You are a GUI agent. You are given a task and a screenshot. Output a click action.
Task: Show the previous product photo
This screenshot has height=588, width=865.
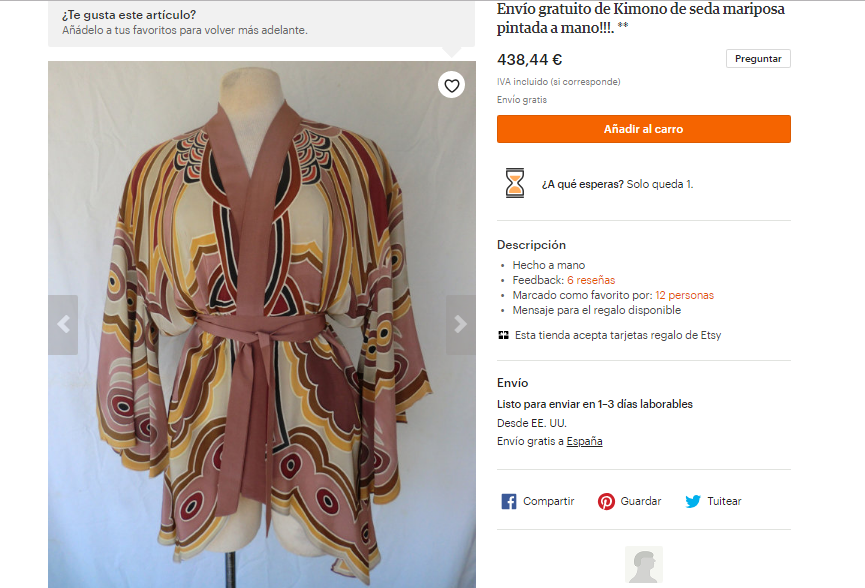(x=63, y=324)
